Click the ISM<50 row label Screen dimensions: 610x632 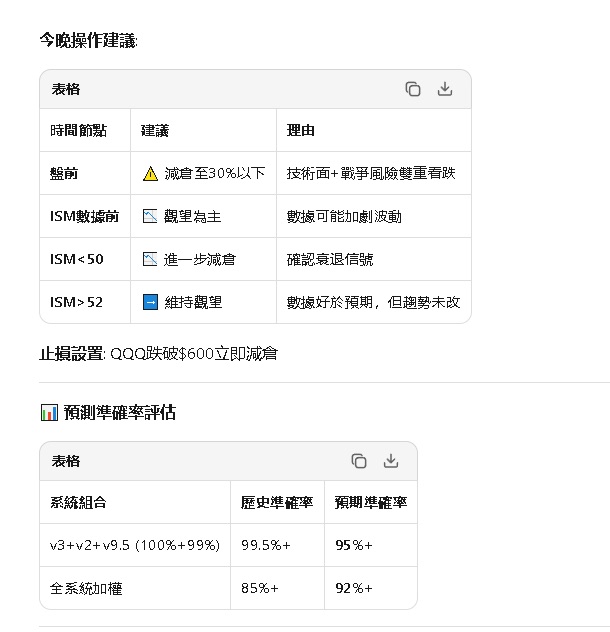click(76, 259)
